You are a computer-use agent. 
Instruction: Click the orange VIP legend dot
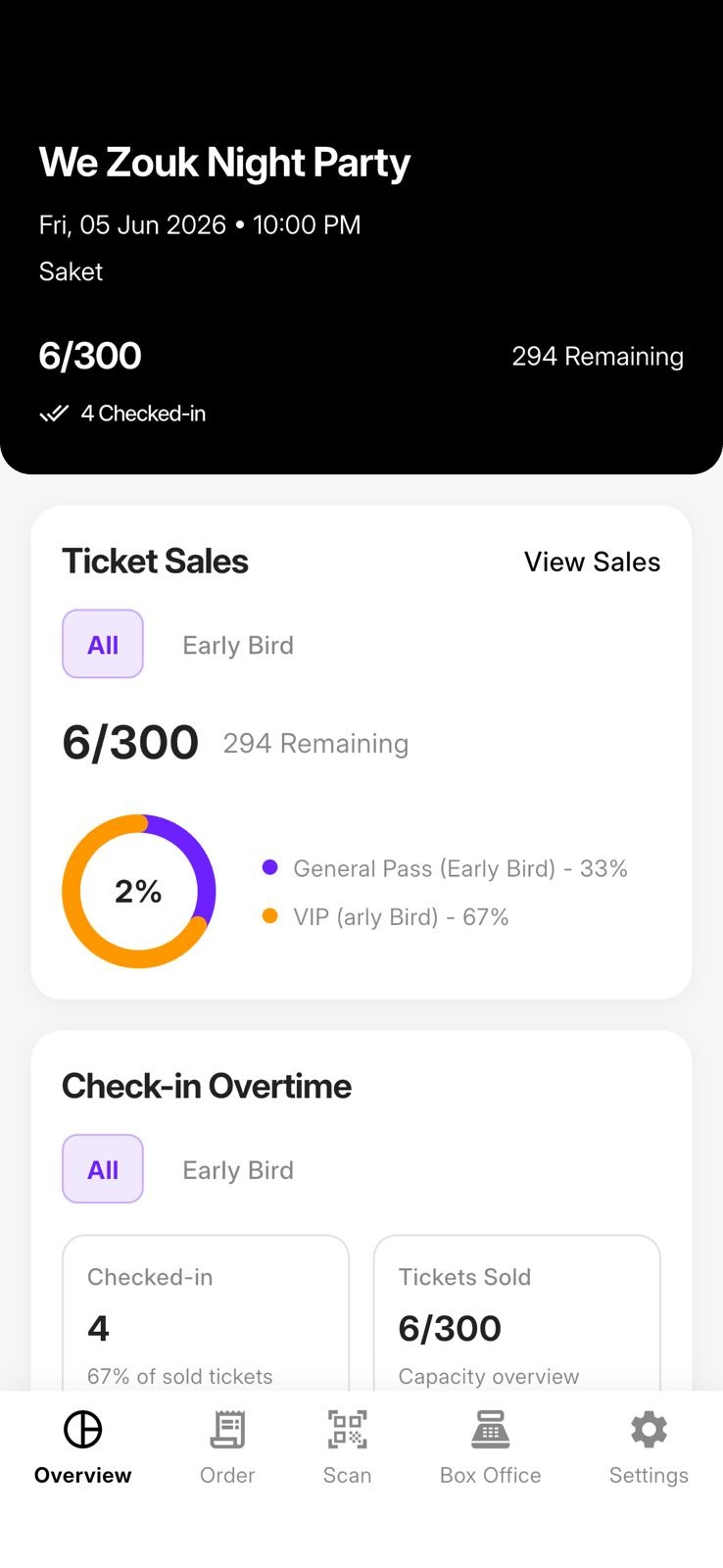pyautogui.click(x=270, y=916)
